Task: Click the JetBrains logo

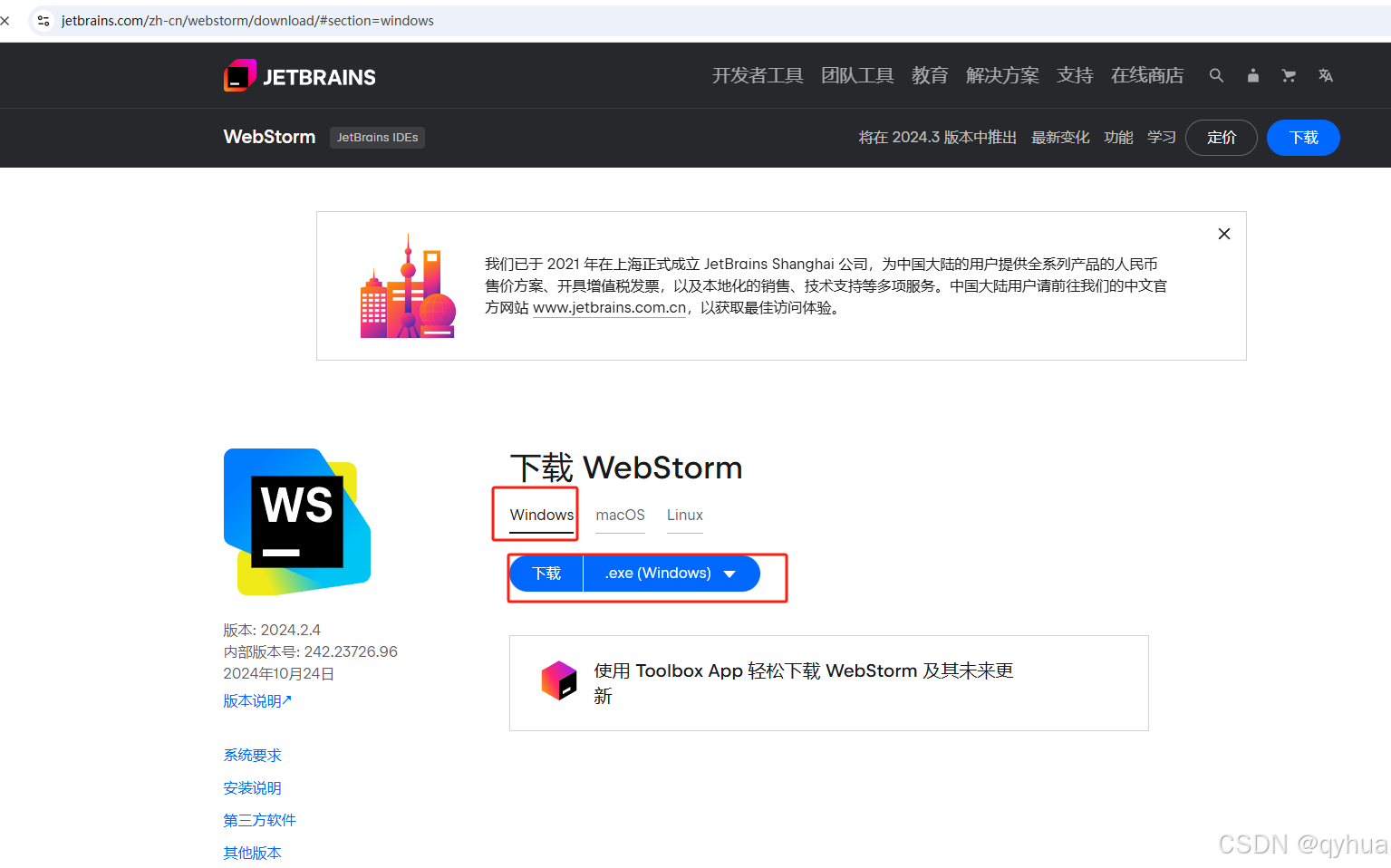Action: [x=300, y=76]
